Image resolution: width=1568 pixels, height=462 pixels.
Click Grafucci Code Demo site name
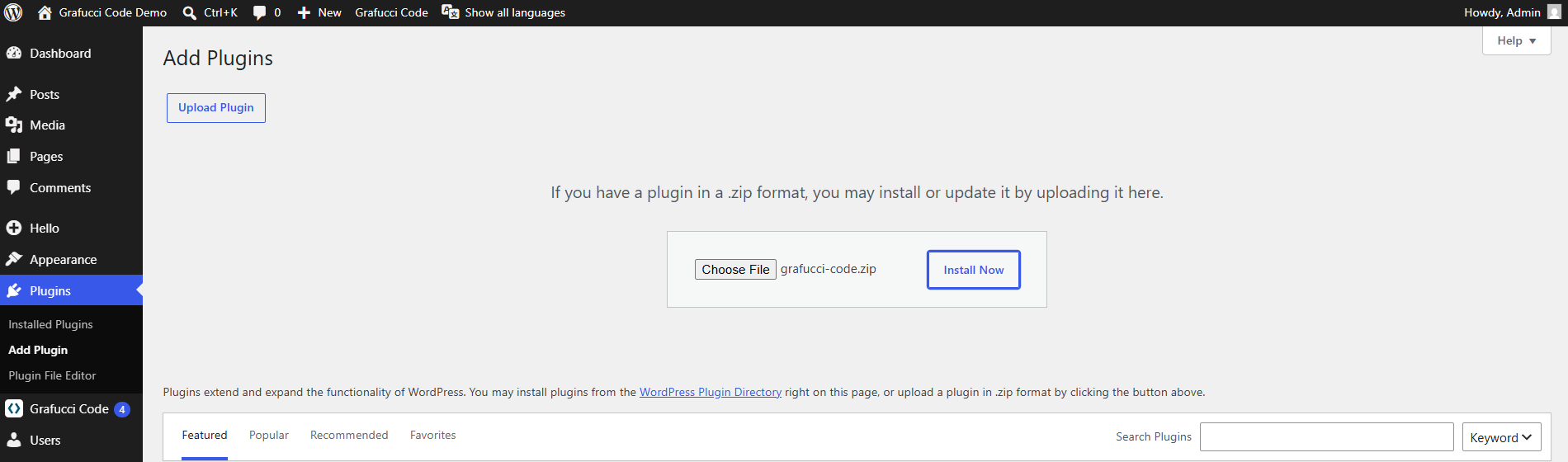pos(113,12)
